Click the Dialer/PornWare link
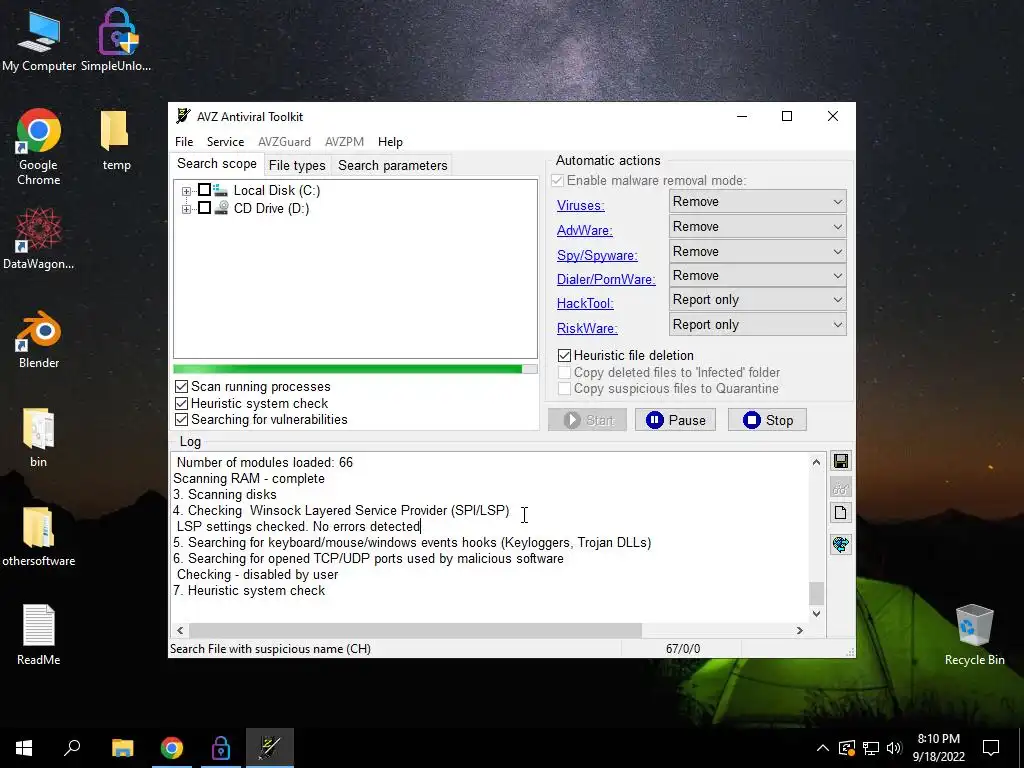Viewport: 1024px width, 768px height. tap(606, 279)
